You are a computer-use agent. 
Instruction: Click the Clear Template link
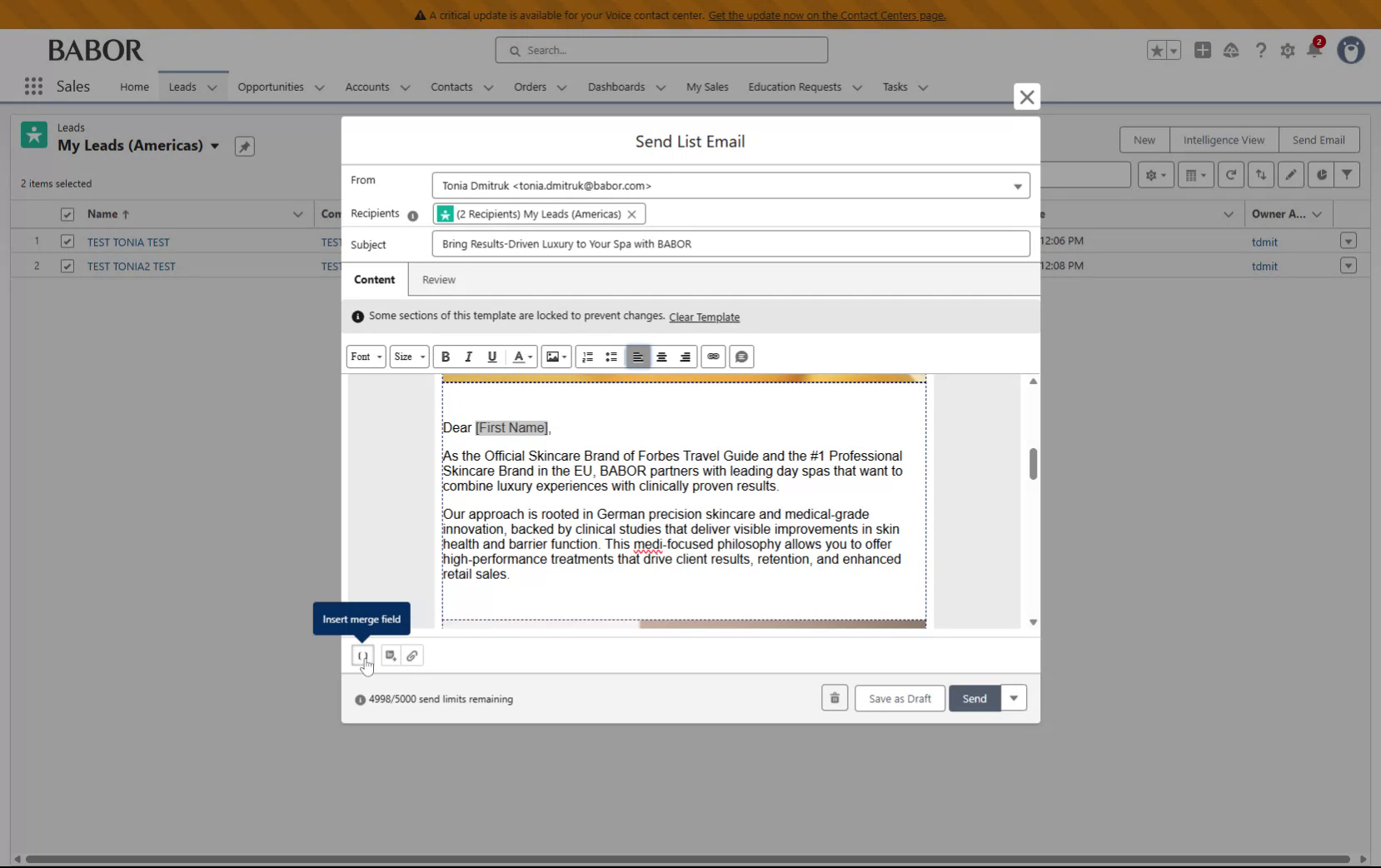705,317
